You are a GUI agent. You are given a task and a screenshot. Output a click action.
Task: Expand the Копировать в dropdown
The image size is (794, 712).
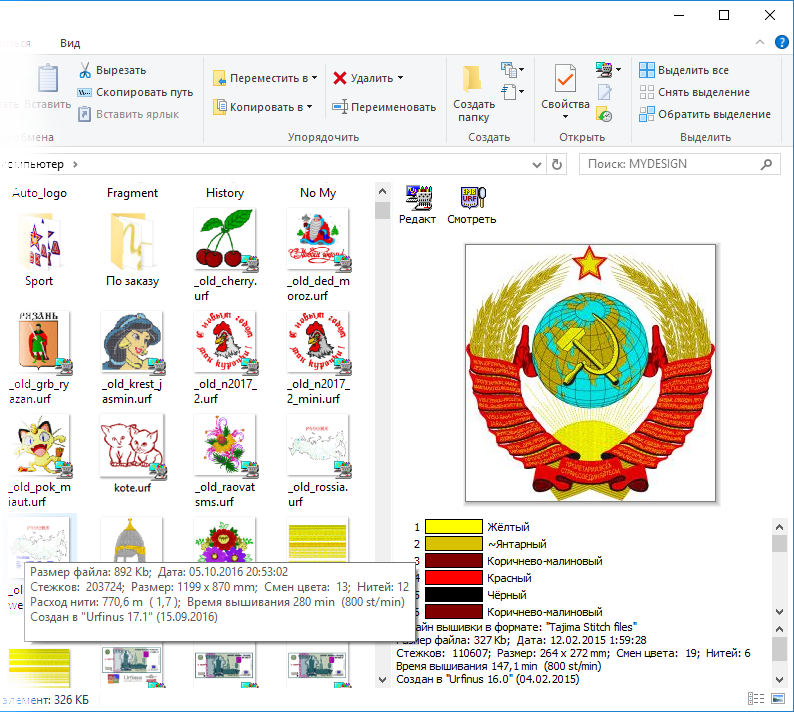309,107
